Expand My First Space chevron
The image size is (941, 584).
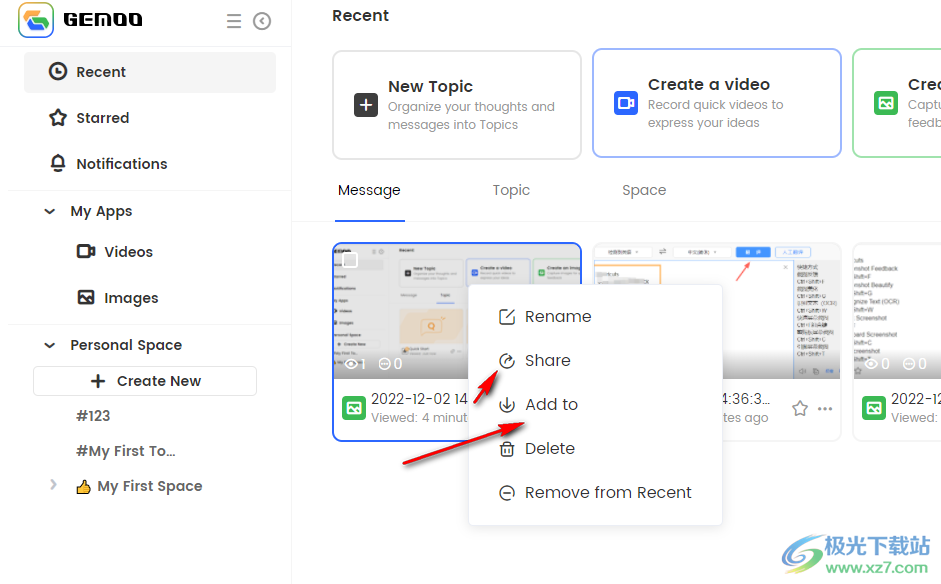pos(53,484)
